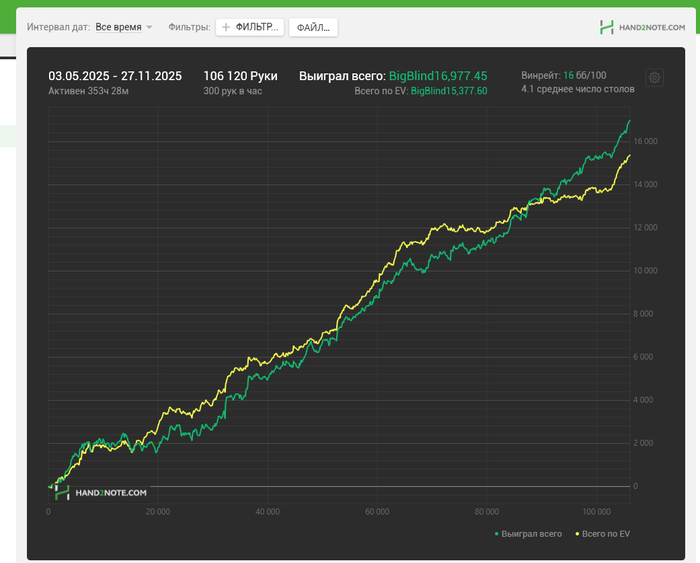Click the yellow EV line's end point
The width and height of the screenshot is (700, 563).
[x=629, y=155]
